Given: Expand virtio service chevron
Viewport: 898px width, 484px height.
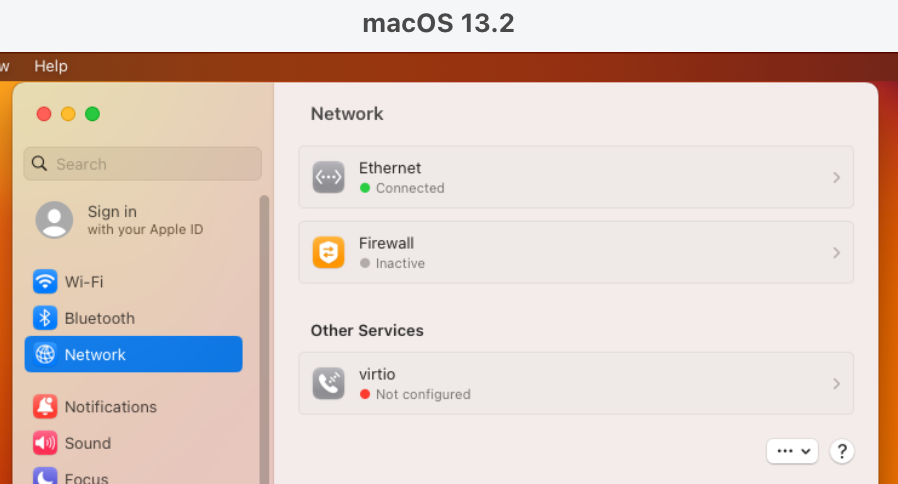Looking at the screenshot, I should [x=836, y=383].
